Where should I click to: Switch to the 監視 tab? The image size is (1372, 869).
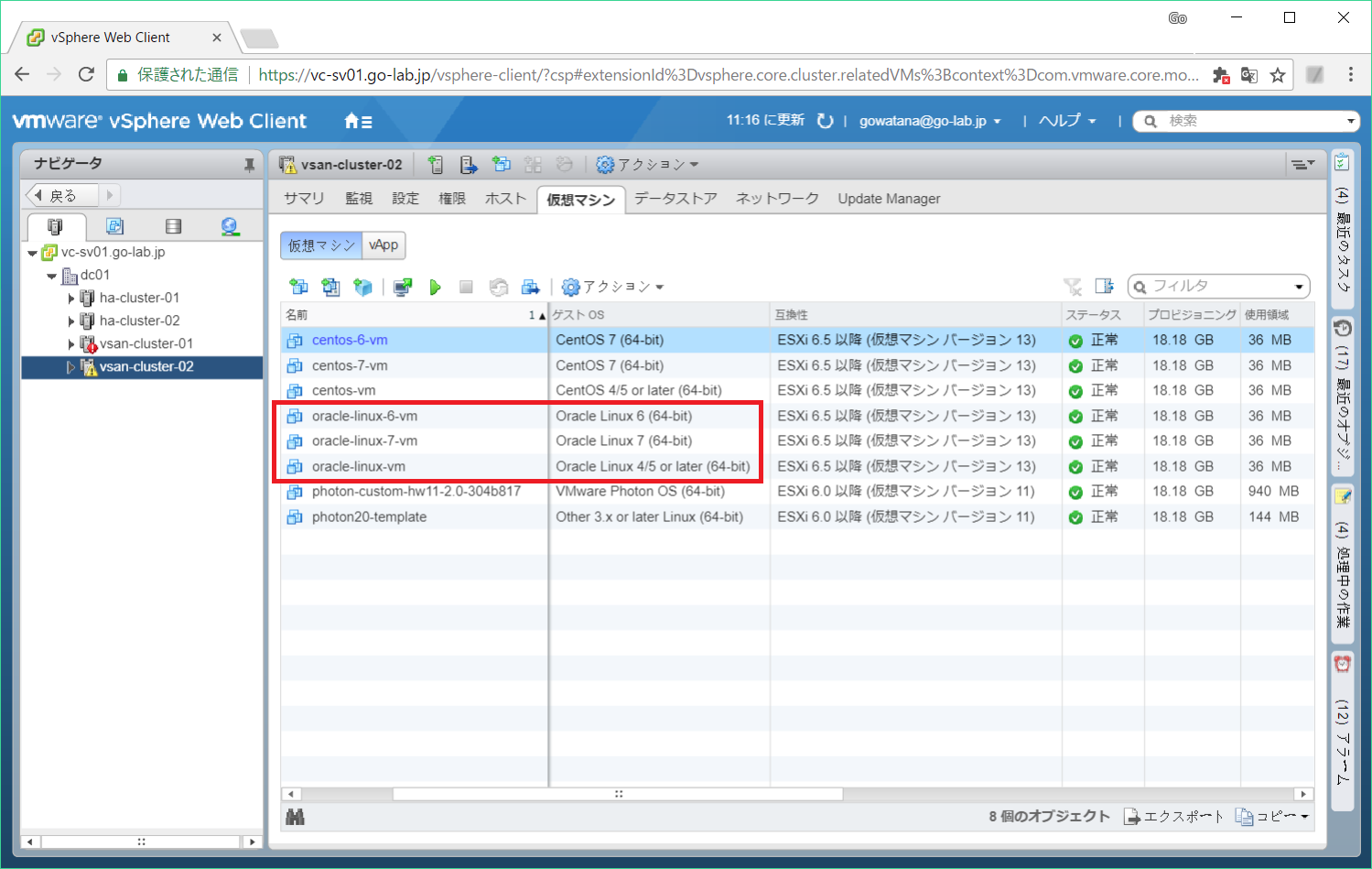pos(359,199)
